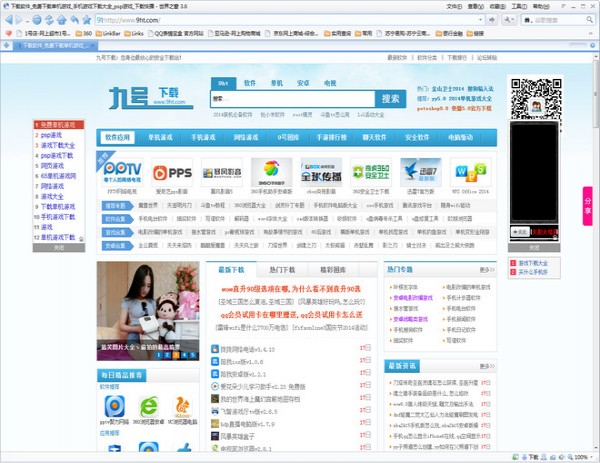600x463 pixels.
Task: Open the address bar history dropdown arrow
Action: (x=481, y=20)
